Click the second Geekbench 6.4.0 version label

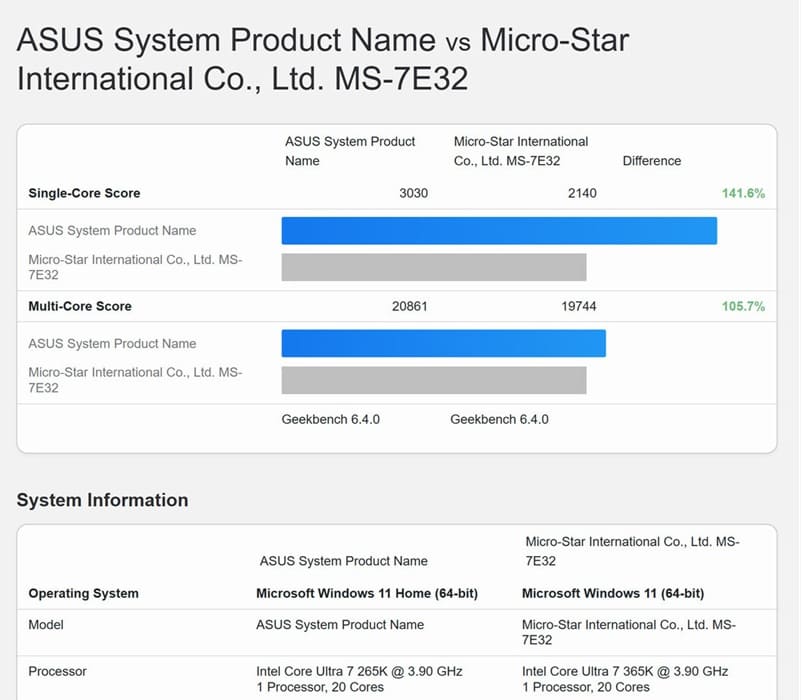[x=499, y=419]
